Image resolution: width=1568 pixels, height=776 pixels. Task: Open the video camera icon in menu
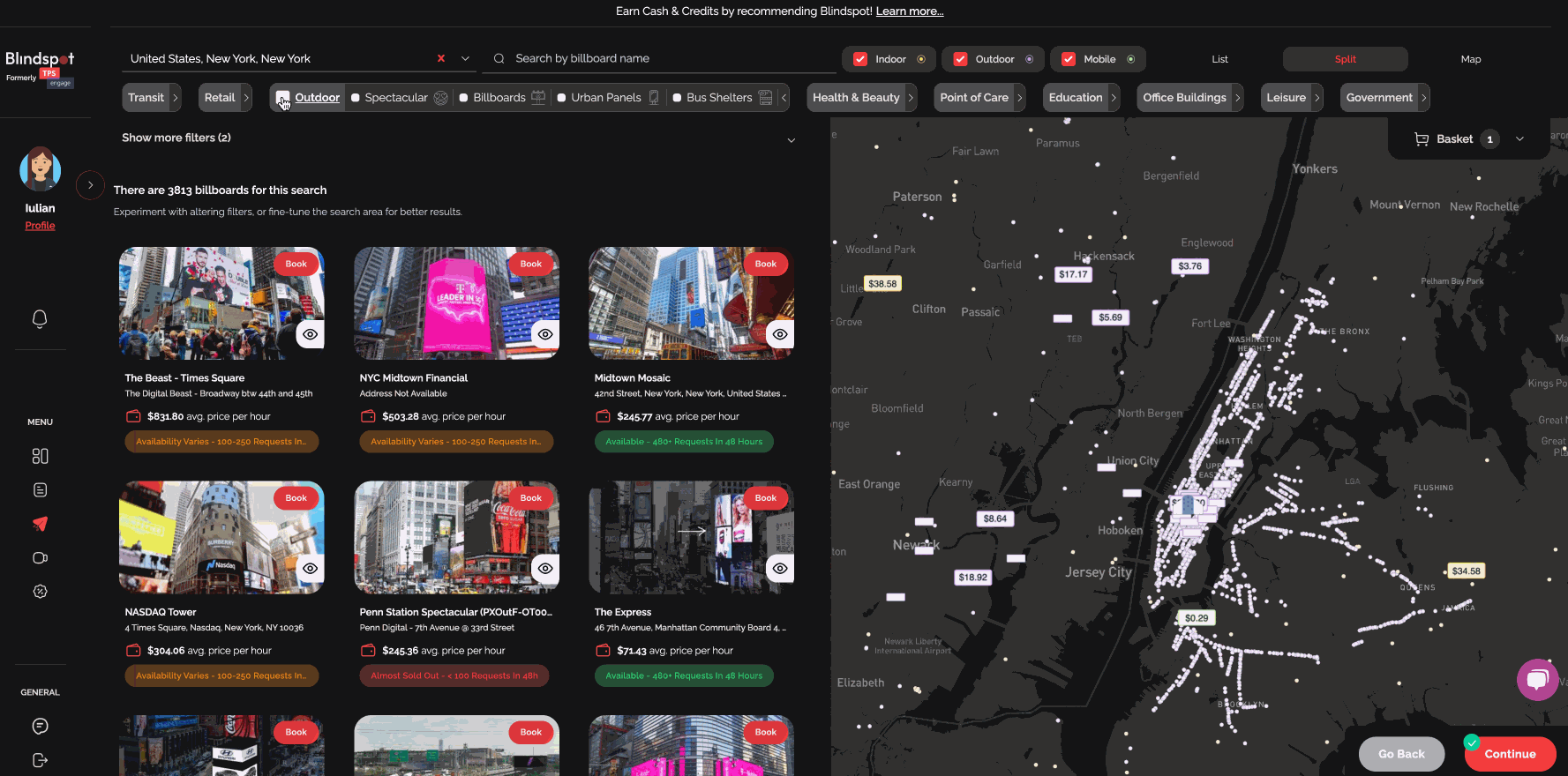coord(40,557)
